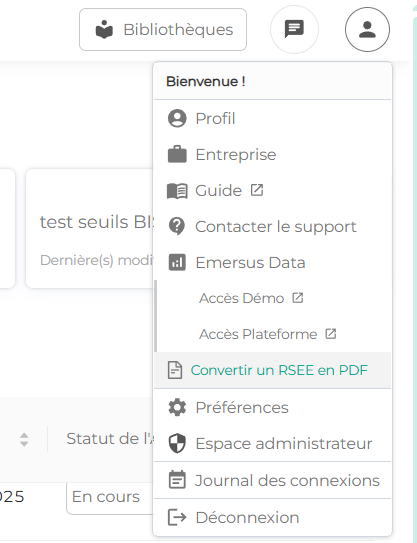Click the Emersus Data chart icon
This screenshot has width=417, height=543.
coord(177,262)
